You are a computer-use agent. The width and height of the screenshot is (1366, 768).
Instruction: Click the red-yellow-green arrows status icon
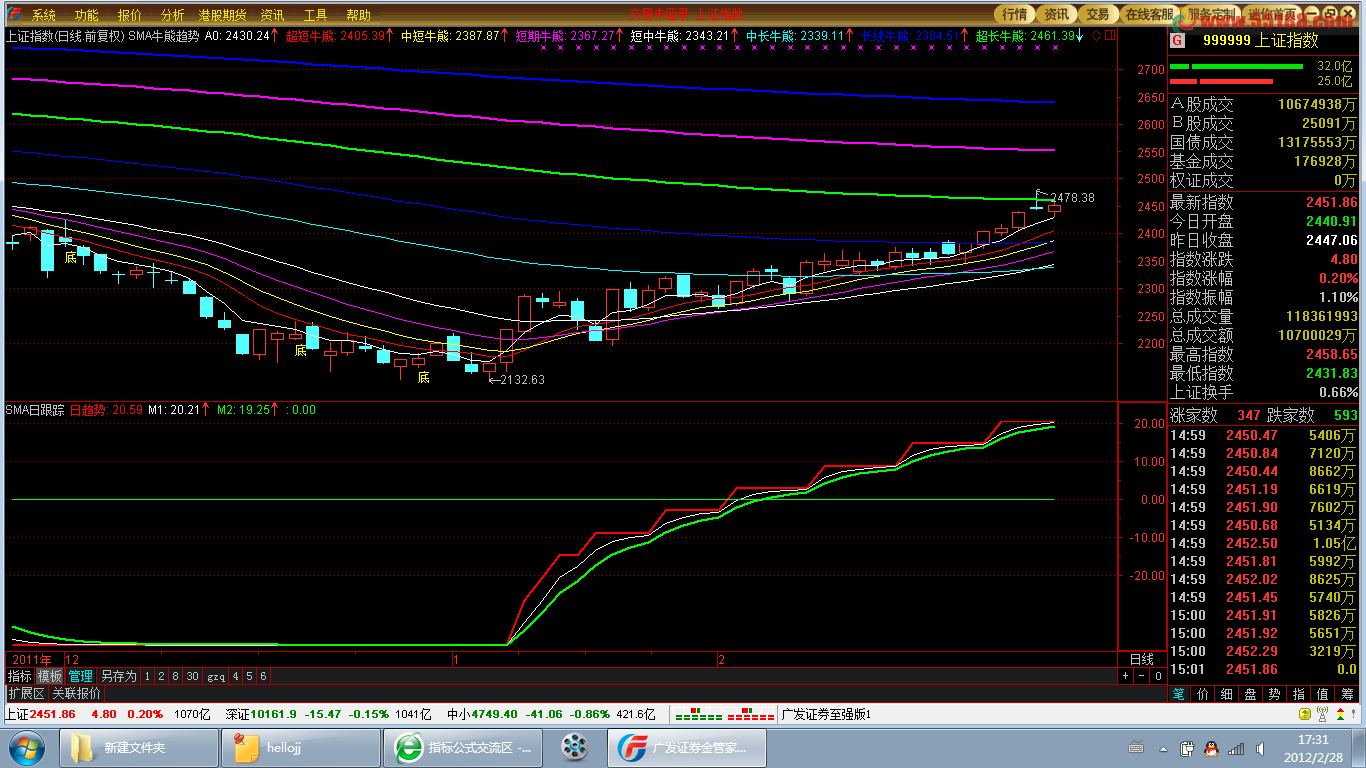coord(1340,714)
